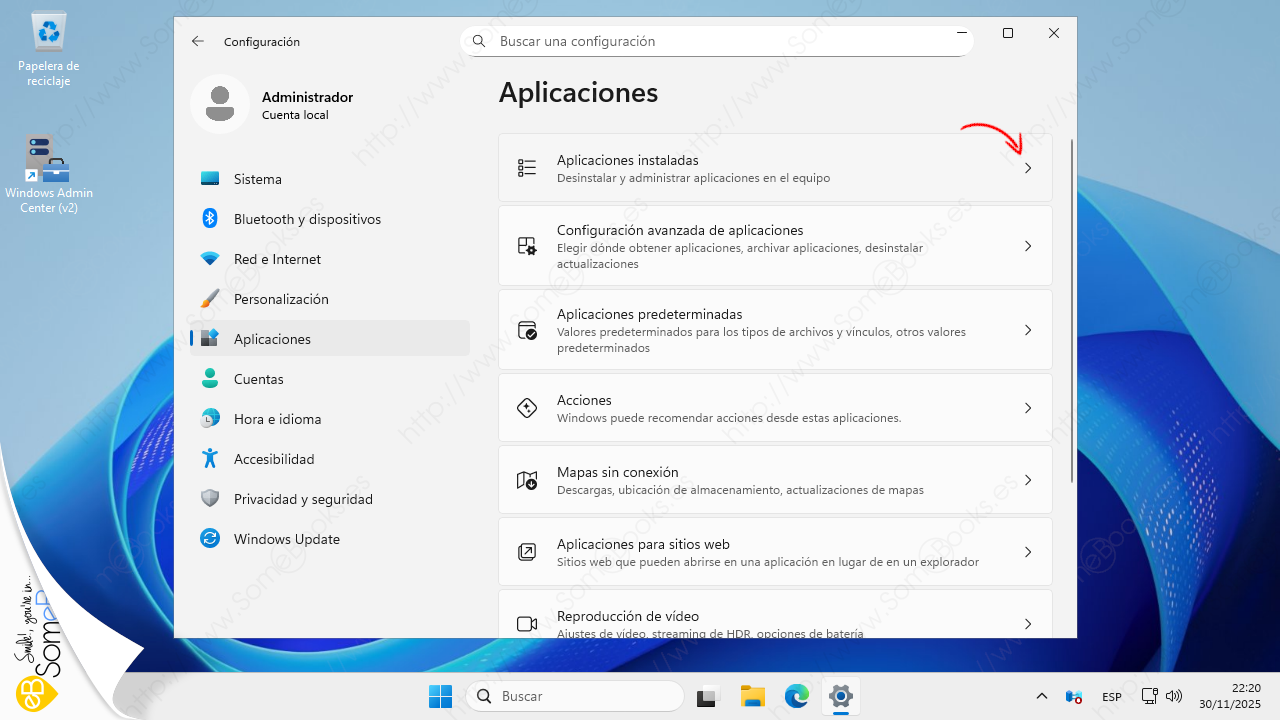The height and width of the screenshot is (720, 1280).
Task: Open File Explorer from the taskbar
Action: pyautogui.click(x=752, y=696)
